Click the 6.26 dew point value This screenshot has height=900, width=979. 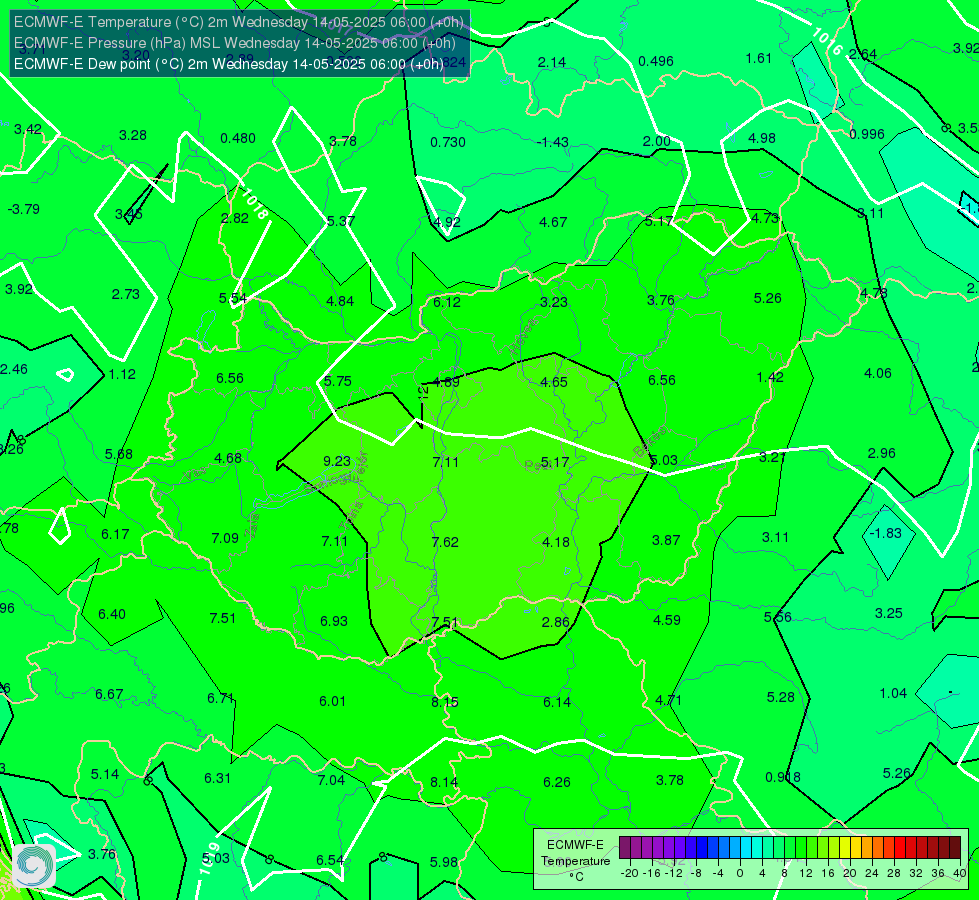(556, 782)
